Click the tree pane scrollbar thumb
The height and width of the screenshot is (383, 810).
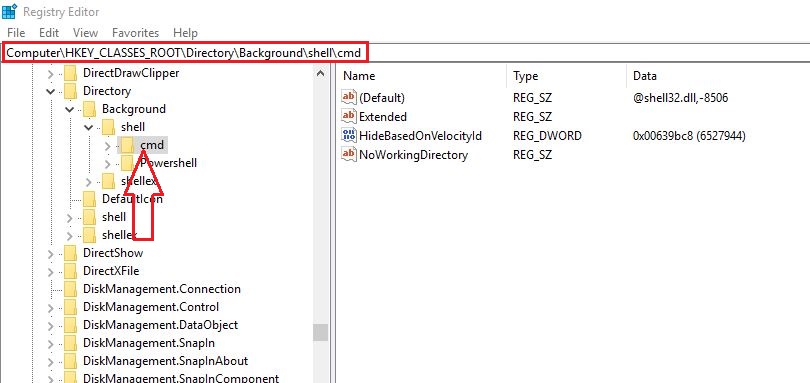coord(320,332)
